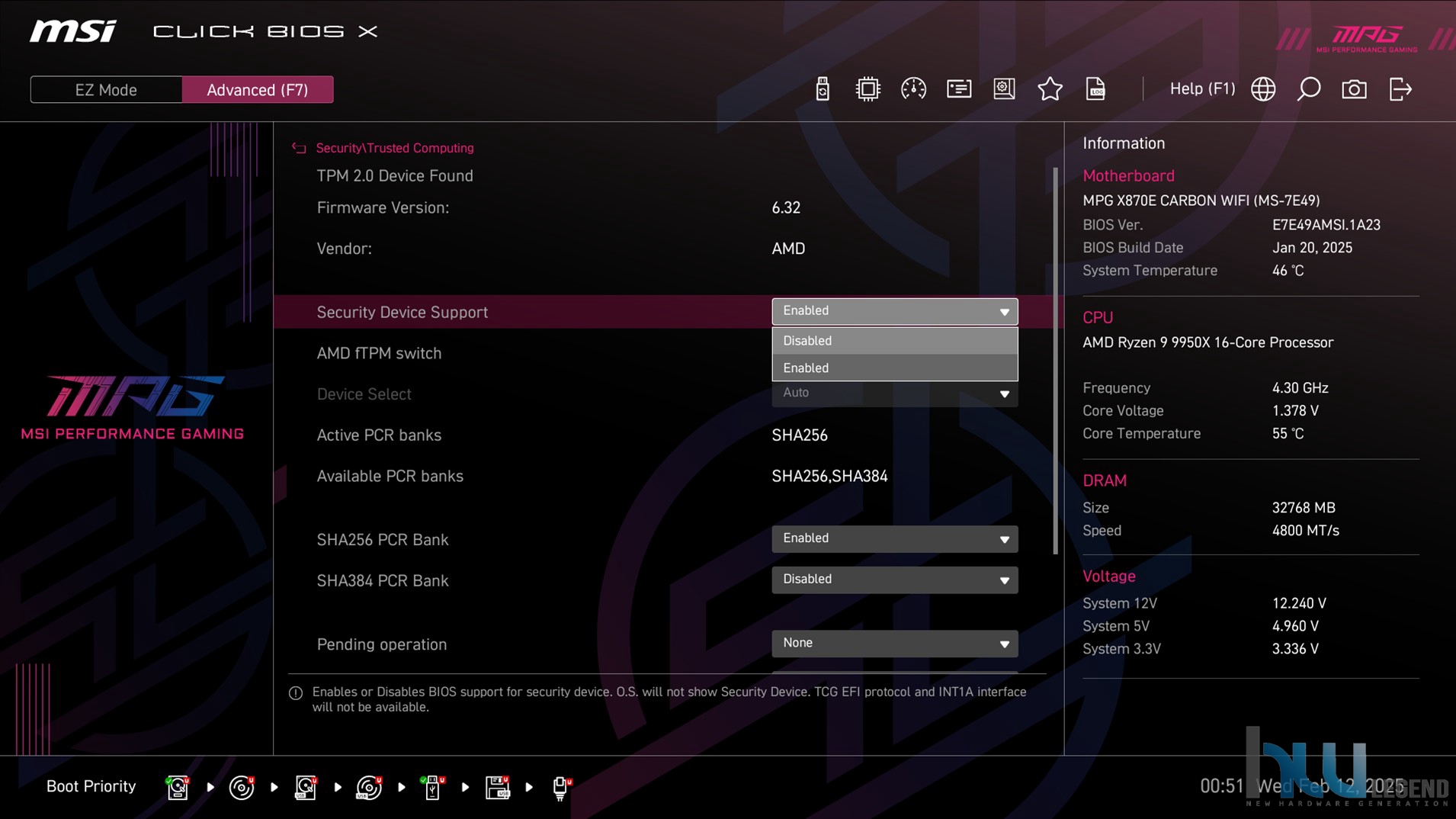Viewport: 1456px width, 819px height.
Task: Switch to EZ Mode
Action: [106, 89]
